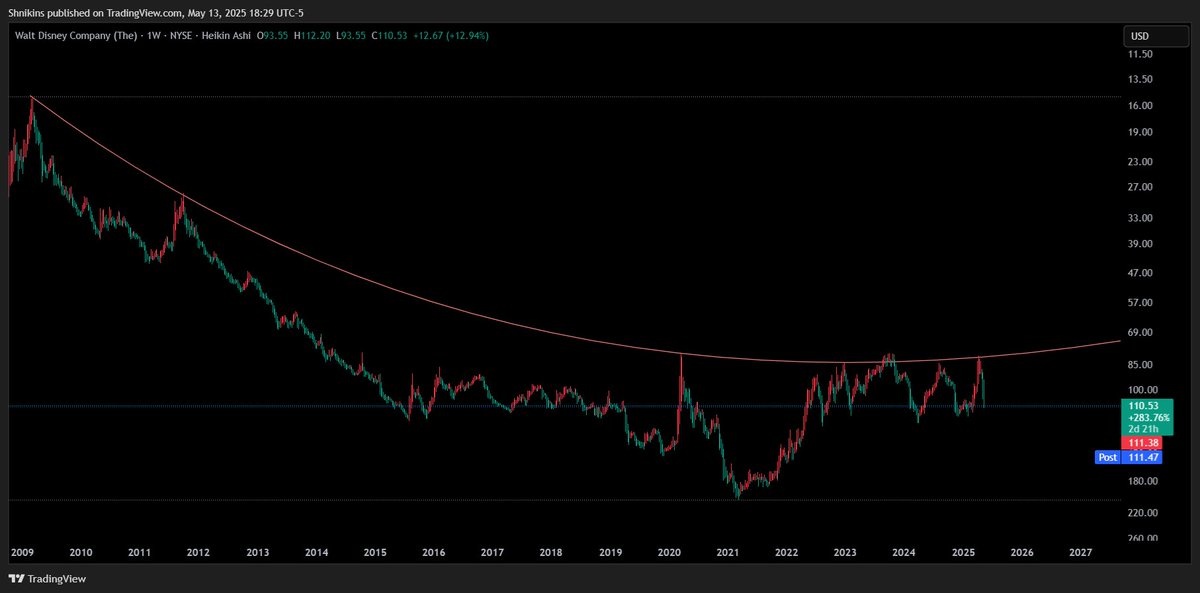This screenshot has width=1200, height=593.
Task: Click the close value C110.53
Action: 391,36
